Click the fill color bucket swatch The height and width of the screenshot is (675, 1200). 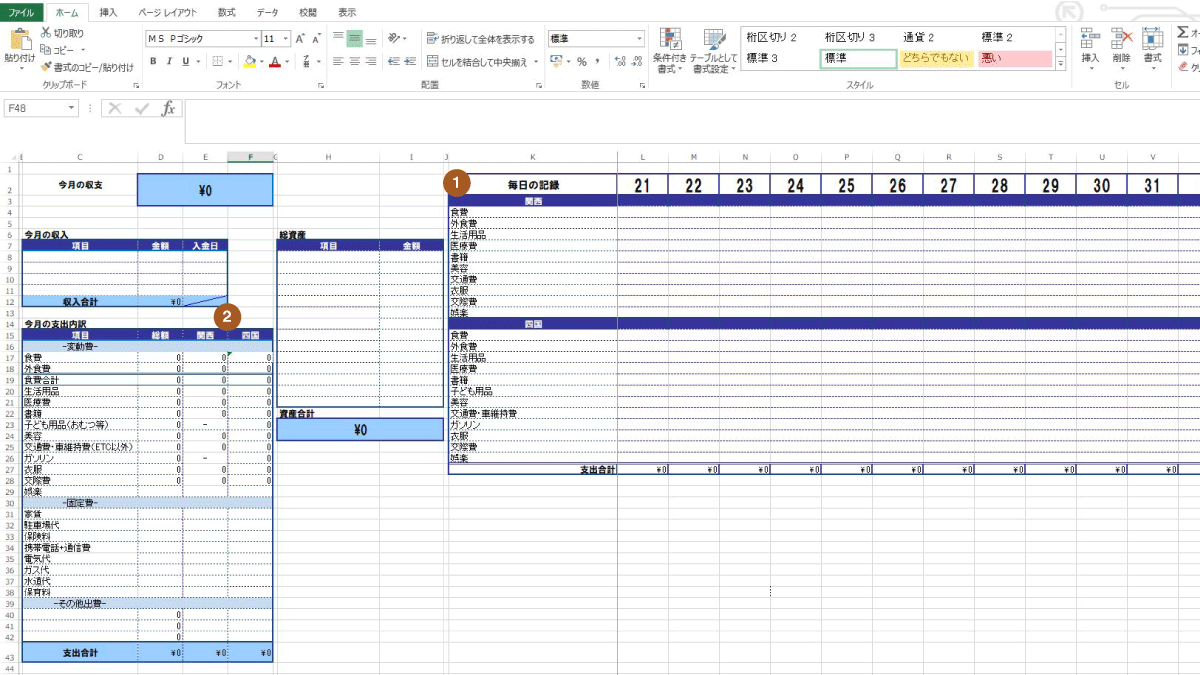(249, 61)
